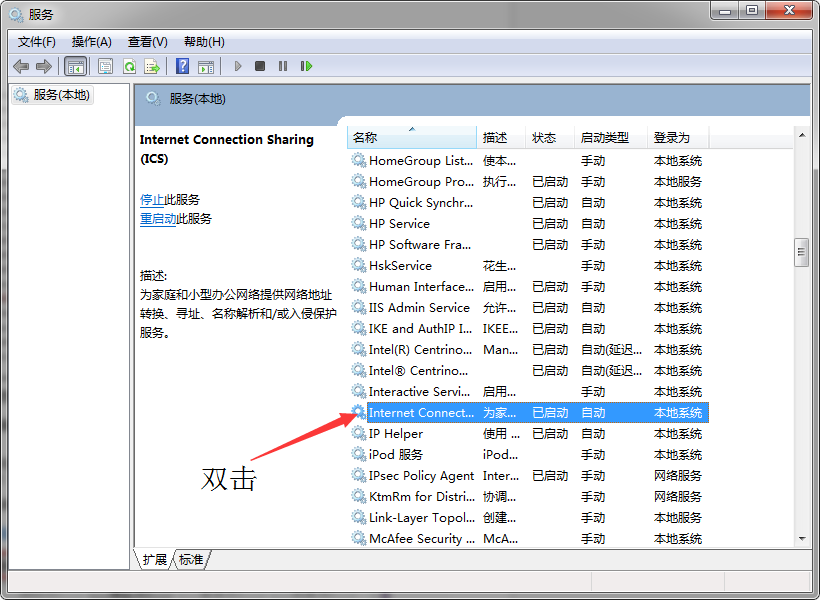Screen dimensions: 820x600
Task: Click the Export List toolbar icon
Action: click(151, 65)
